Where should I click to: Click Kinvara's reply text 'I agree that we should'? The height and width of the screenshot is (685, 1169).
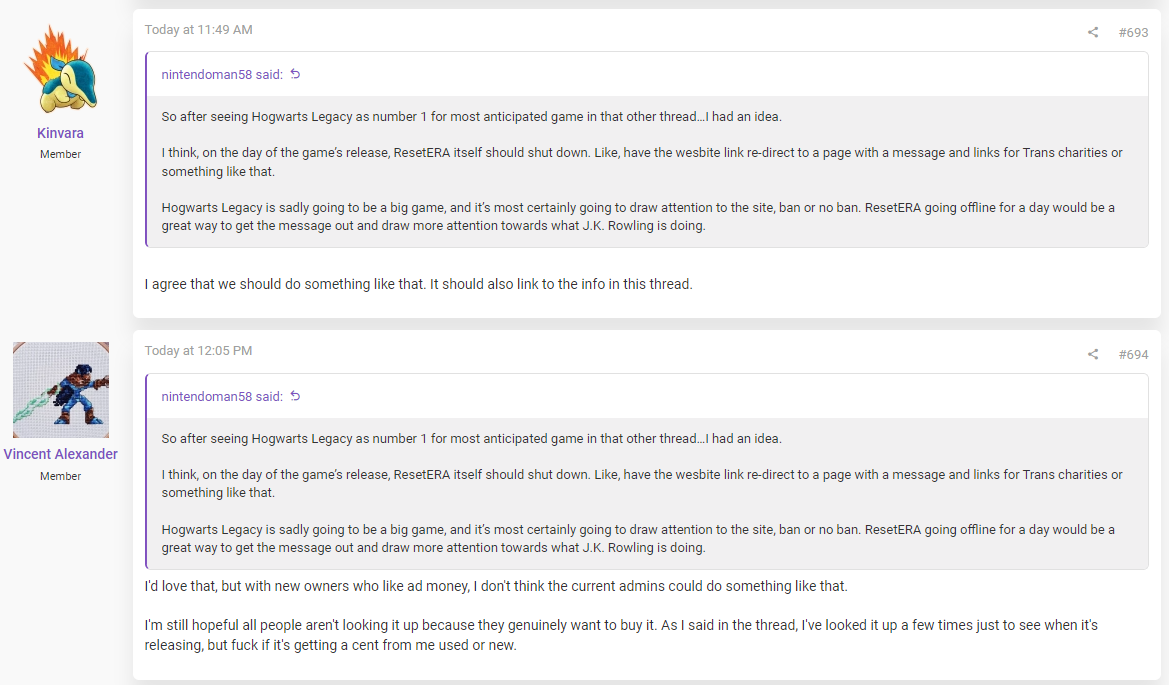[x=215, y=284]
